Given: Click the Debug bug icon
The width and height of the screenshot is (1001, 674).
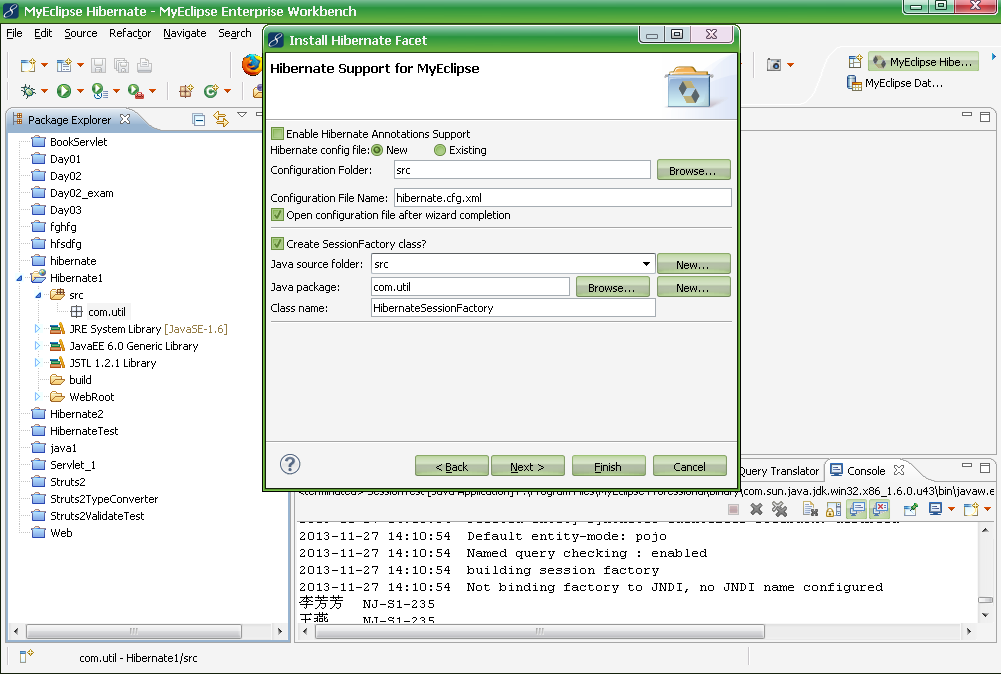Looking at the screenshot, I should (28, 91).
